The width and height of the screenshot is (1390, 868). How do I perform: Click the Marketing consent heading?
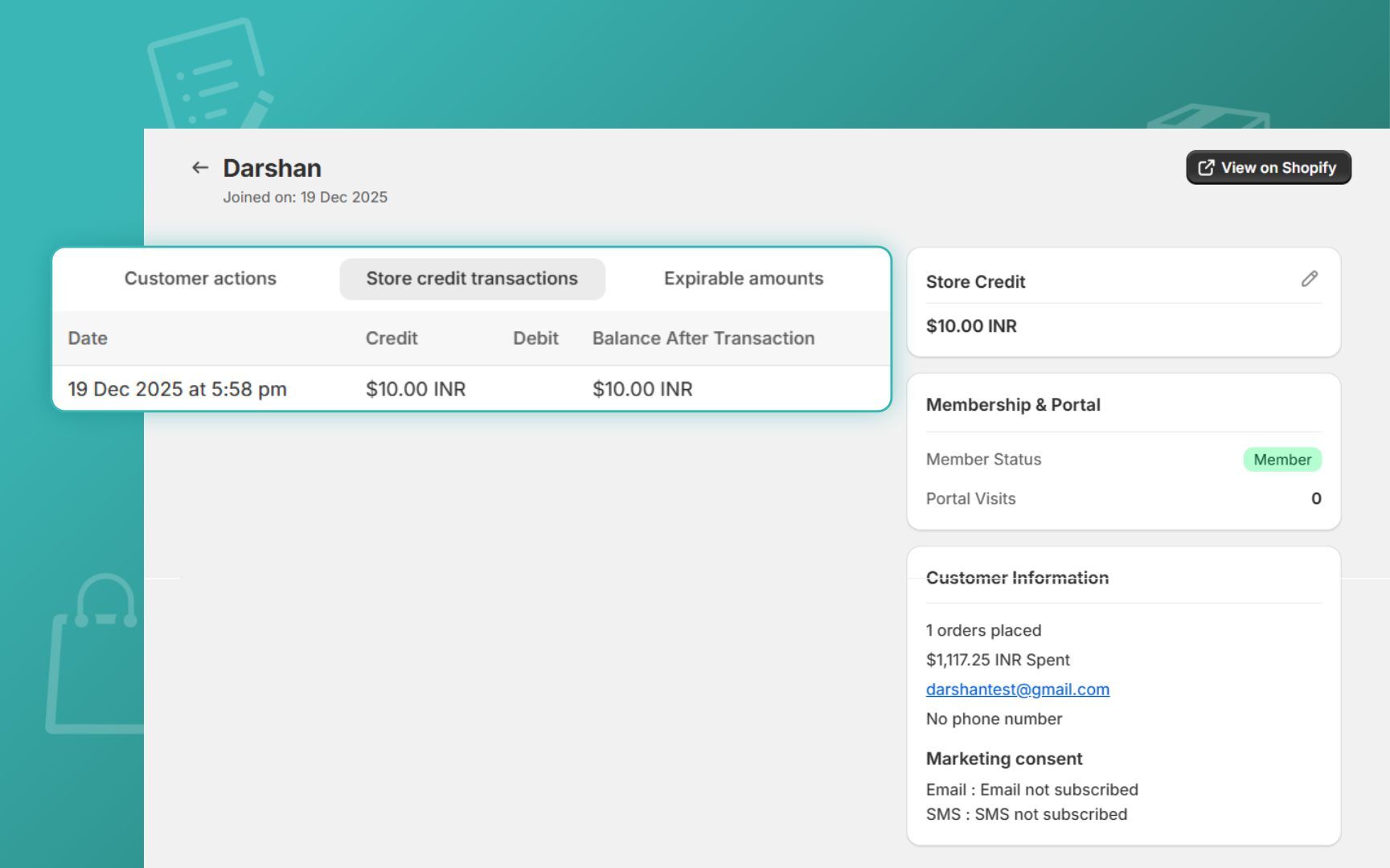(1004, 758)
